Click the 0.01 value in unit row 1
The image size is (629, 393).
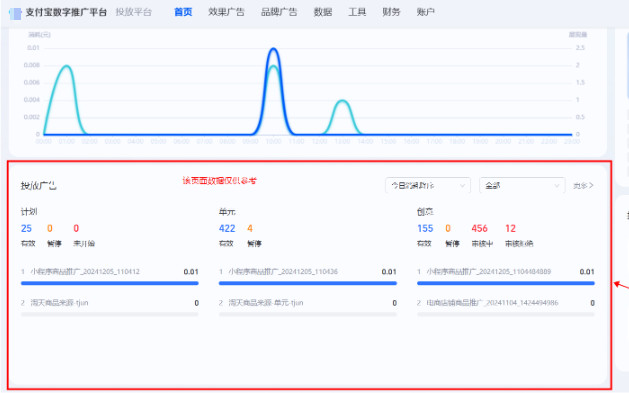389,271
